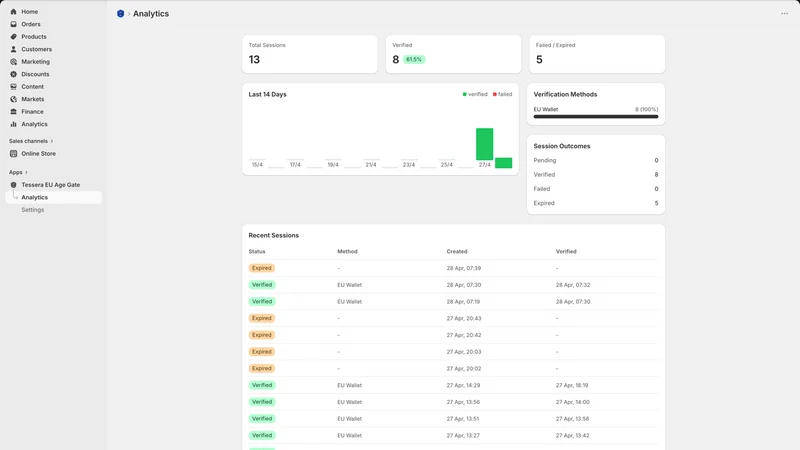Open Markets in the sidebar
The image size is (800, 450).
coord(33,99)
